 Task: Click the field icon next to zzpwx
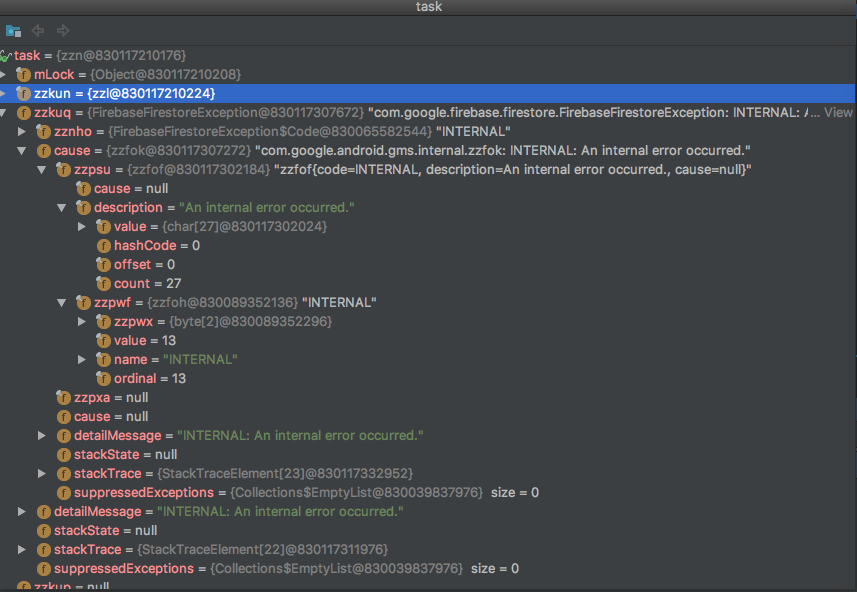[x=103, y=321]
